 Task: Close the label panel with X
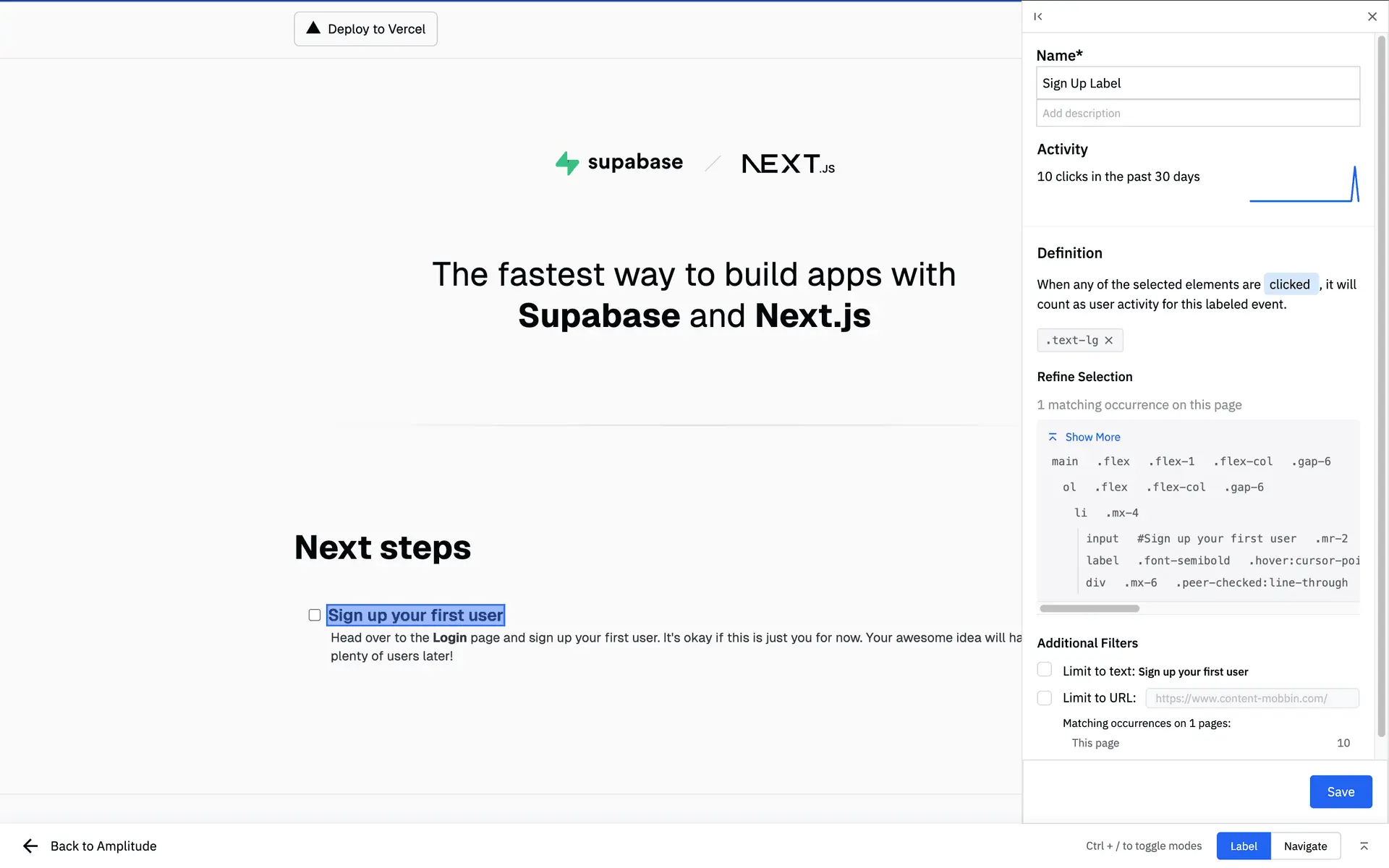coord(1372,17)
